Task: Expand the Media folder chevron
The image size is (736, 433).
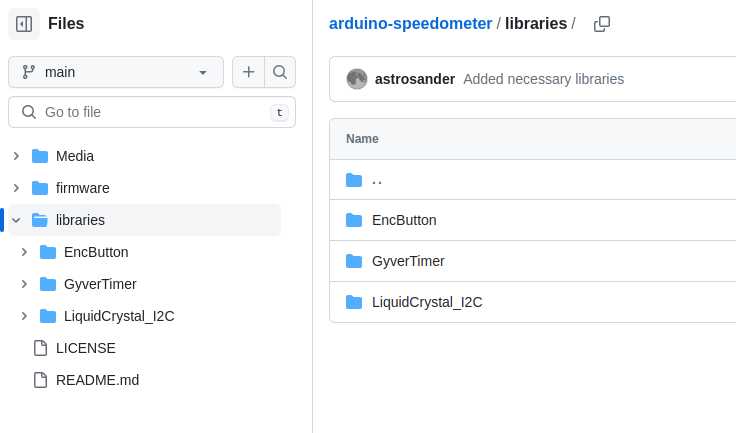Action: tap(16, 156)
